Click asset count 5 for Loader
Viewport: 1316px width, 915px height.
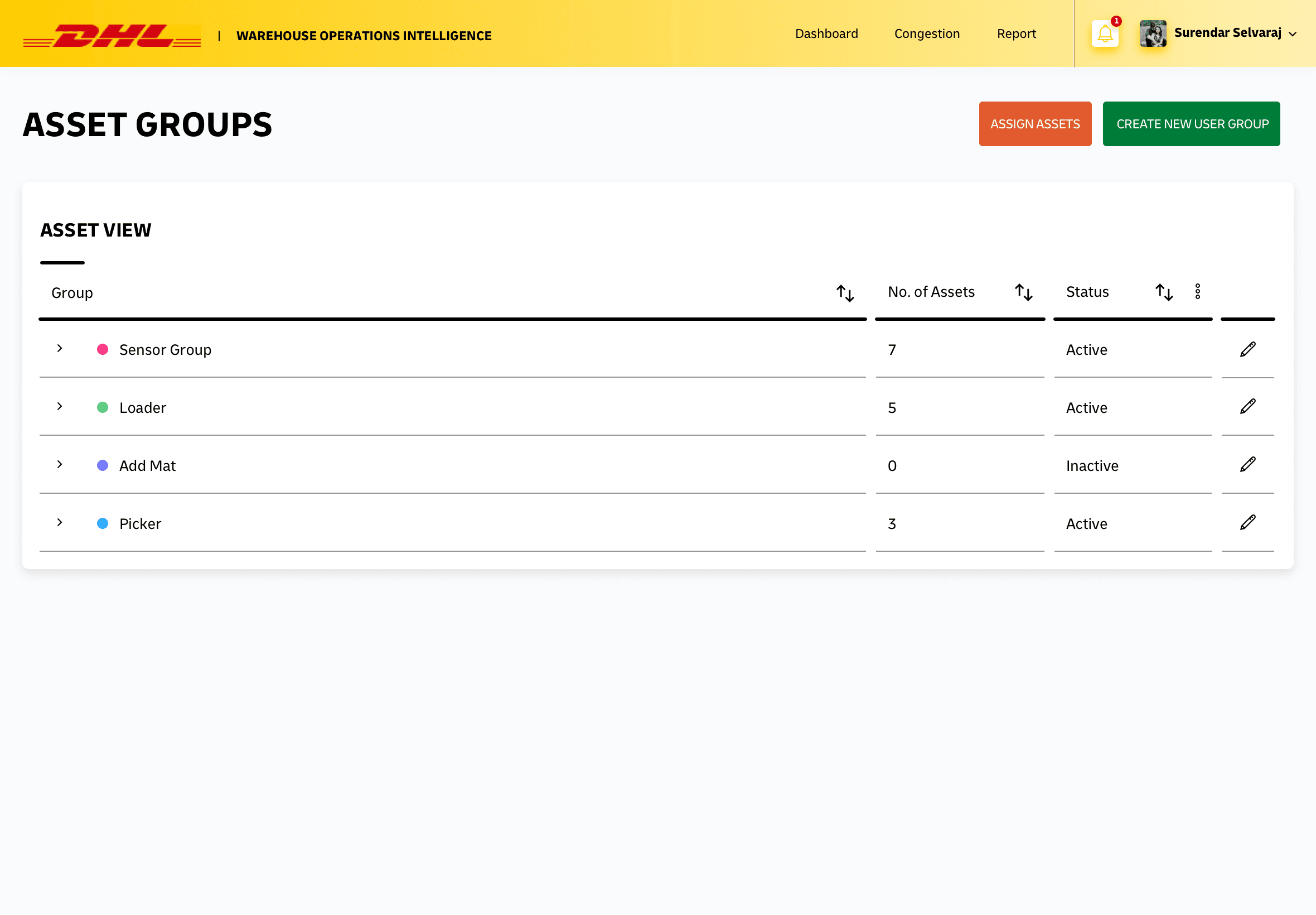point(892,408)
